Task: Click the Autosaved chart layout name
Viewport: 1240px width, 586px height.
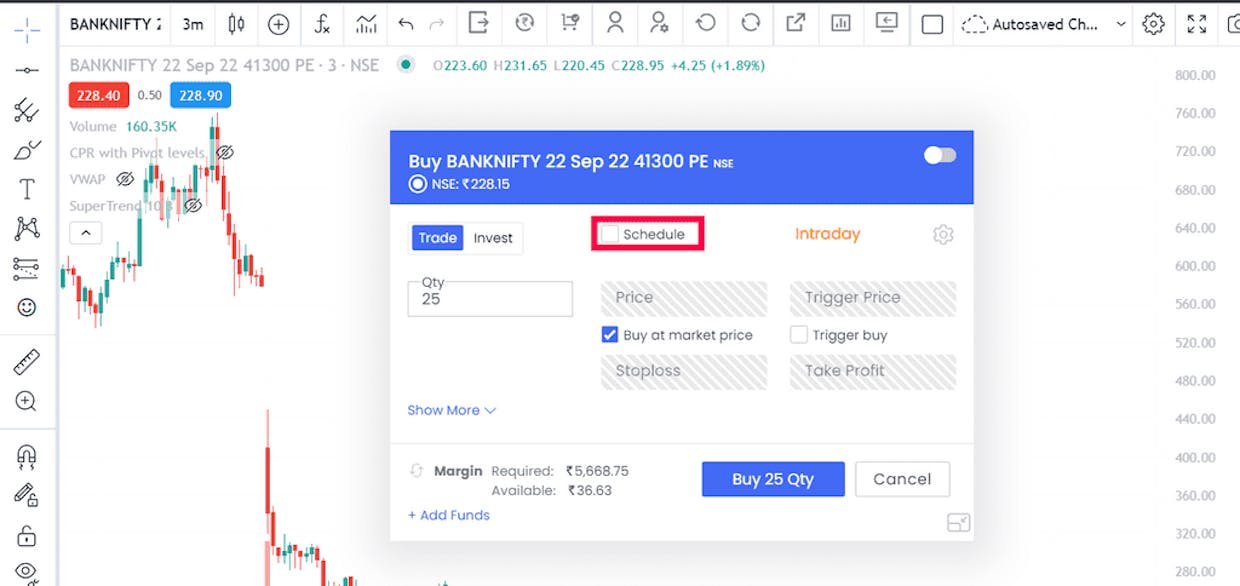Action: (x=1045, y=24)
